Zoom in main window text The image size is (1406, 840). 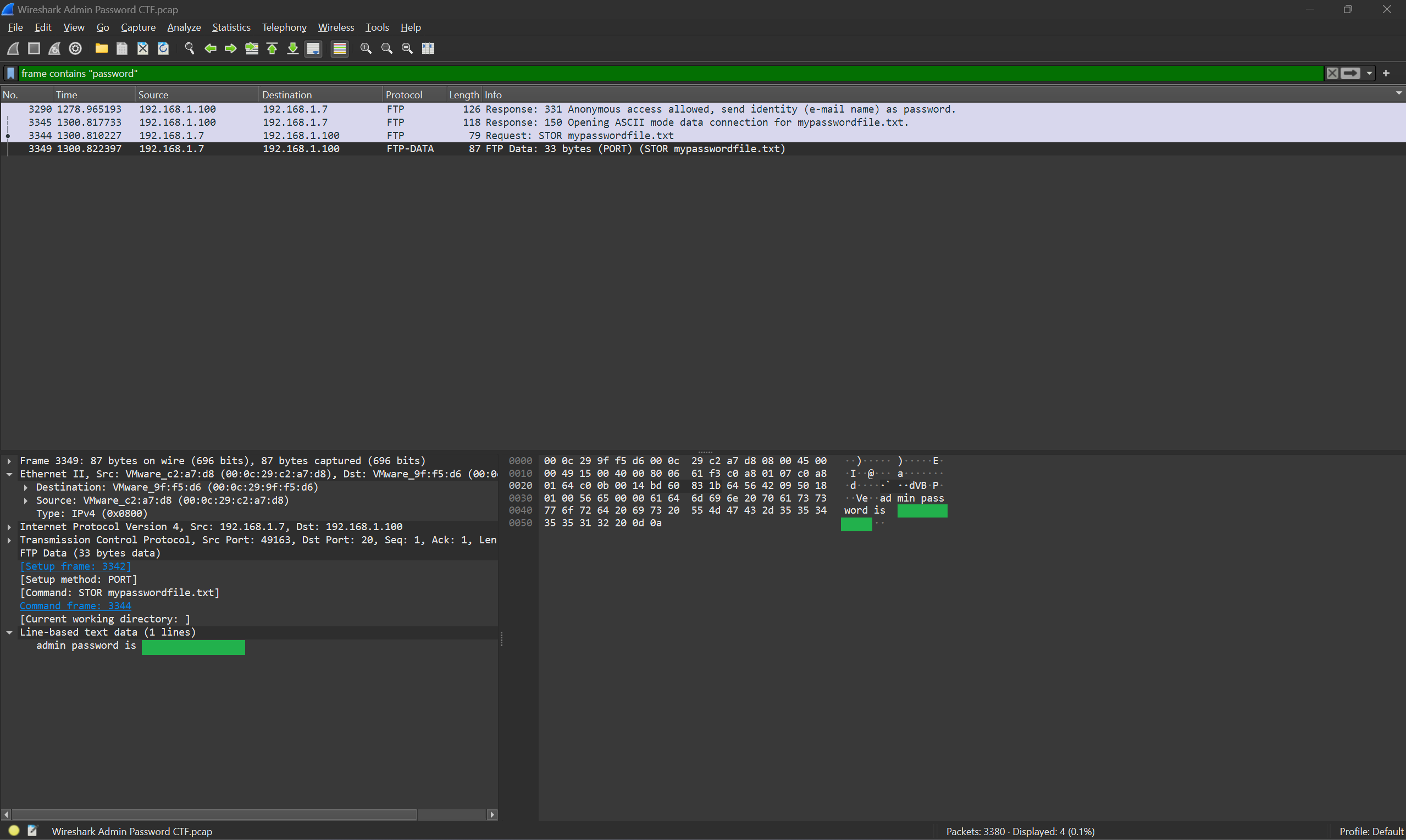point(366,48)
